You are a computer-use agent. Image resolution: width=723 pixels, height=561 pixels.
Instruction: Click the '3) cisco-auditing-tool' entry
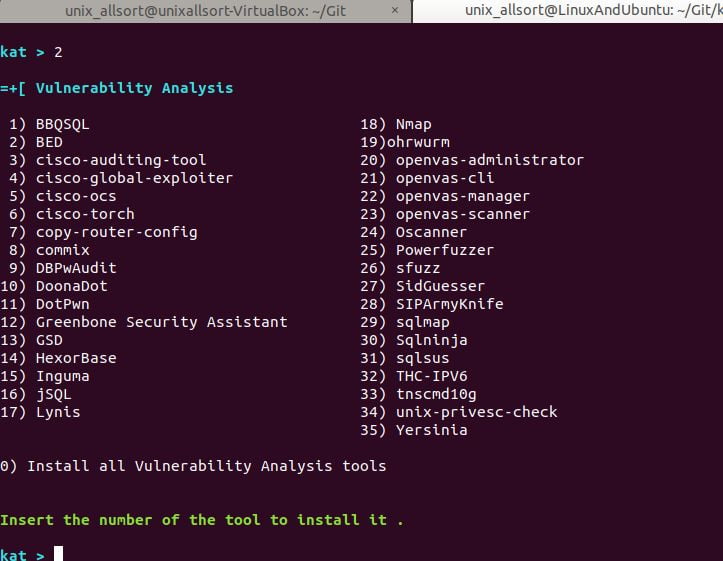107,160
